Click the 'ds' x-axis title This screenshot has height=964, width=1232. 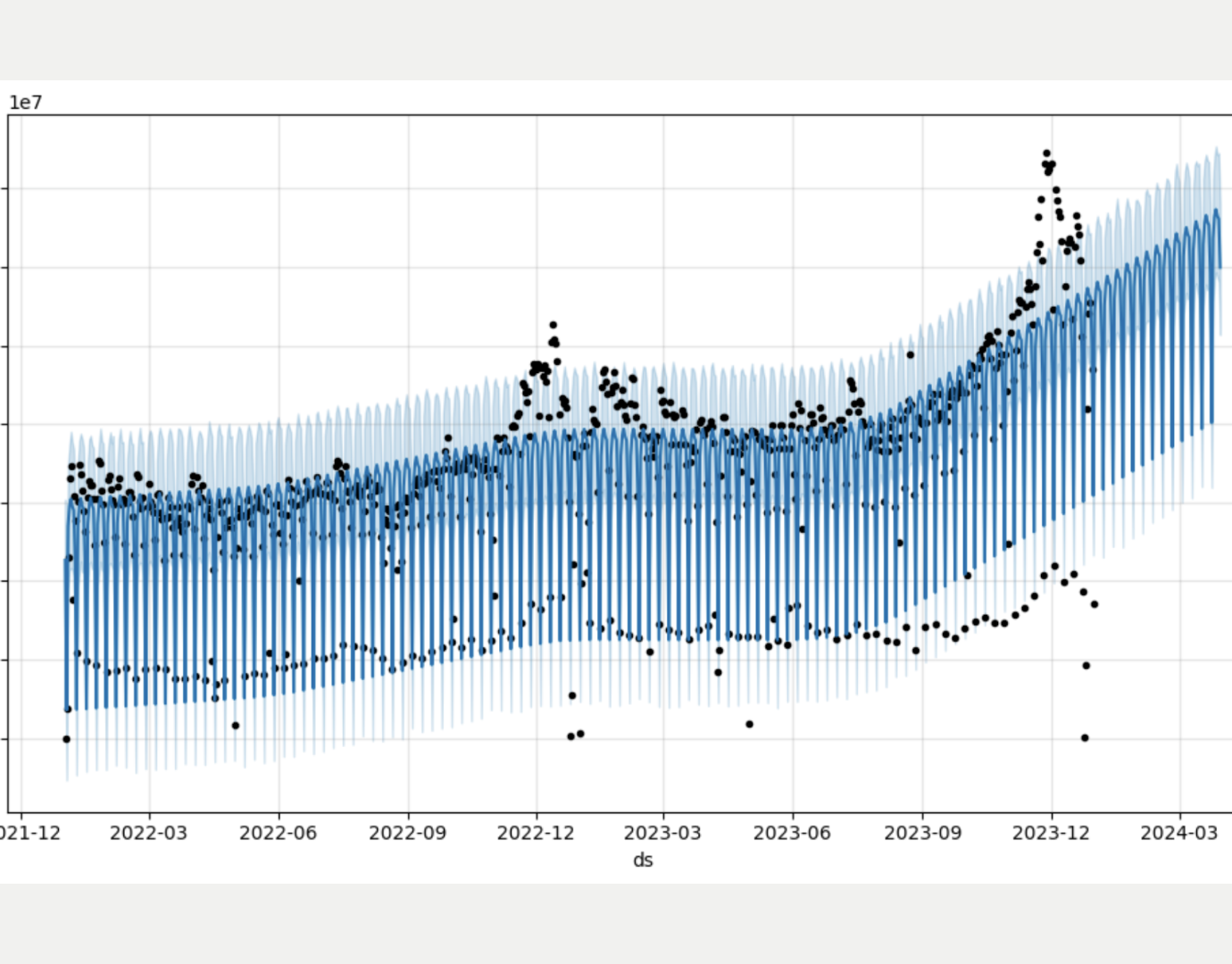pyautogui.click(x=643, y=860)
